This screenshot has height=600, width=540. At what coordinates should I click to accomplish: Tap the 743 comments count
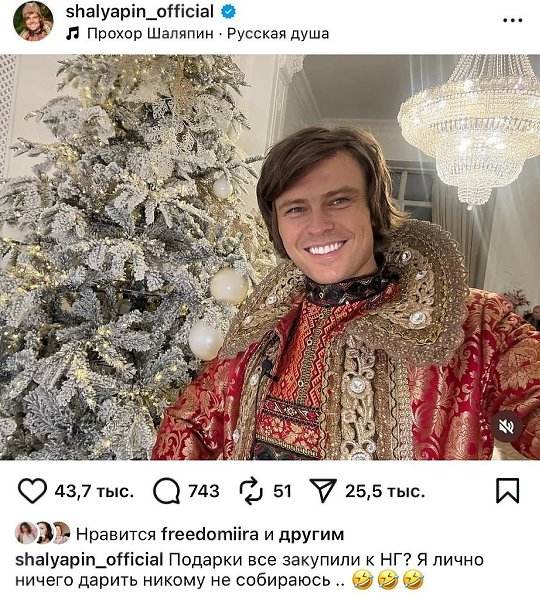[x=204, y=491]
